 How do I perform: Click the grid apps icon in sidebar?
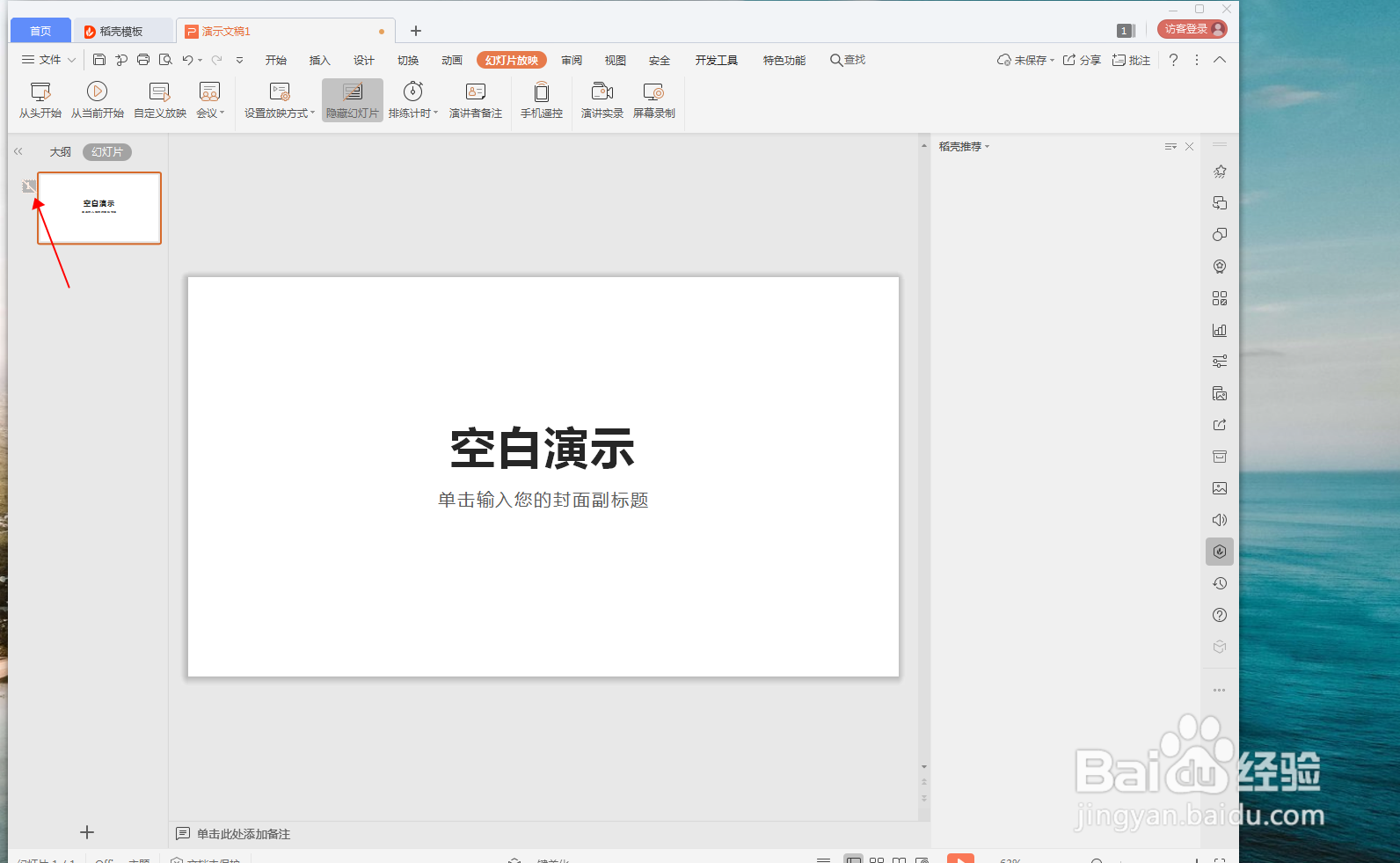coord(1220,298)
